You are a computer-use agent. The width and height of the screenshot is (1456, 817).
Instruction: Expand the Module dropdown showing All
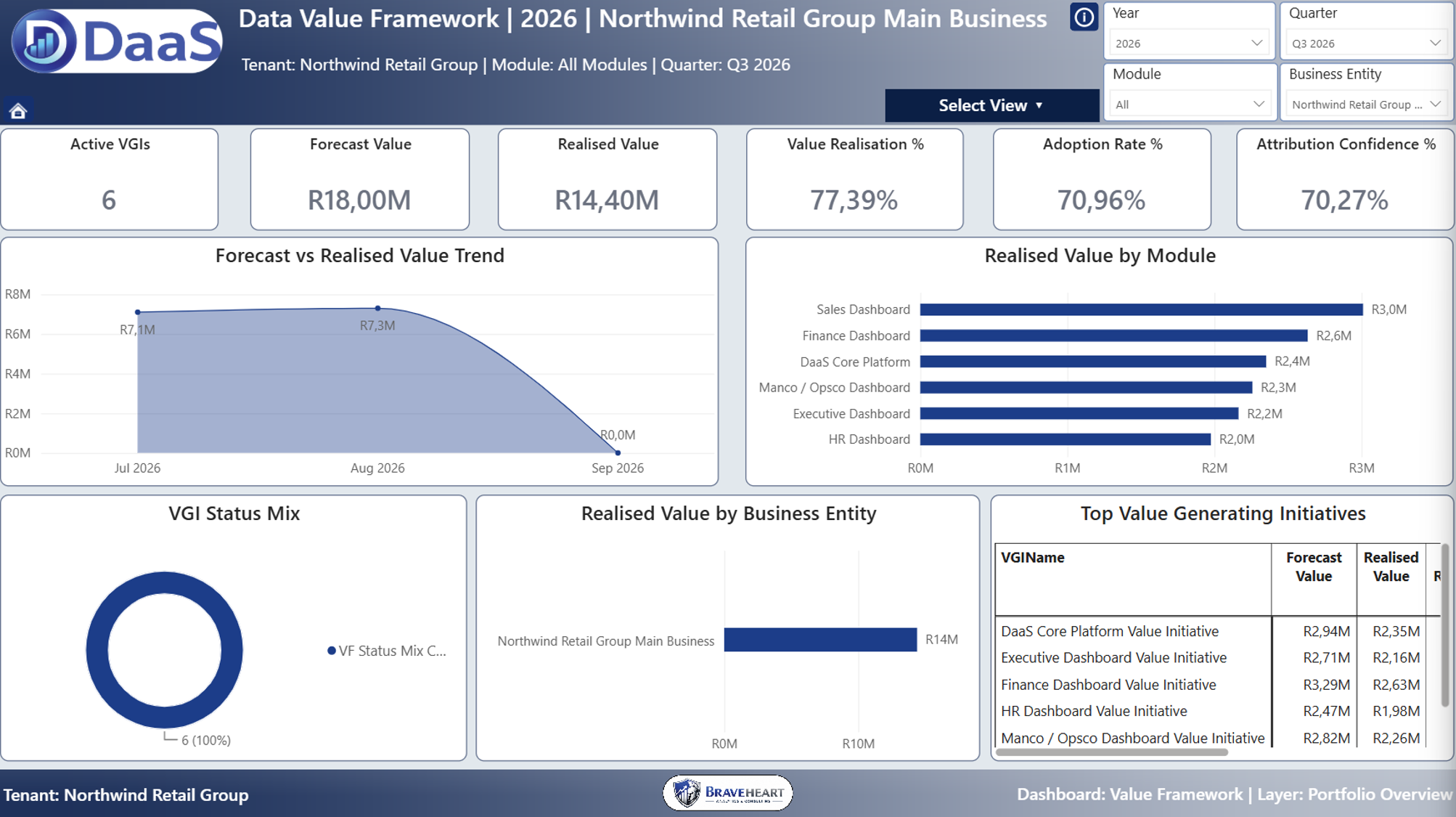tap(1189, 105)
